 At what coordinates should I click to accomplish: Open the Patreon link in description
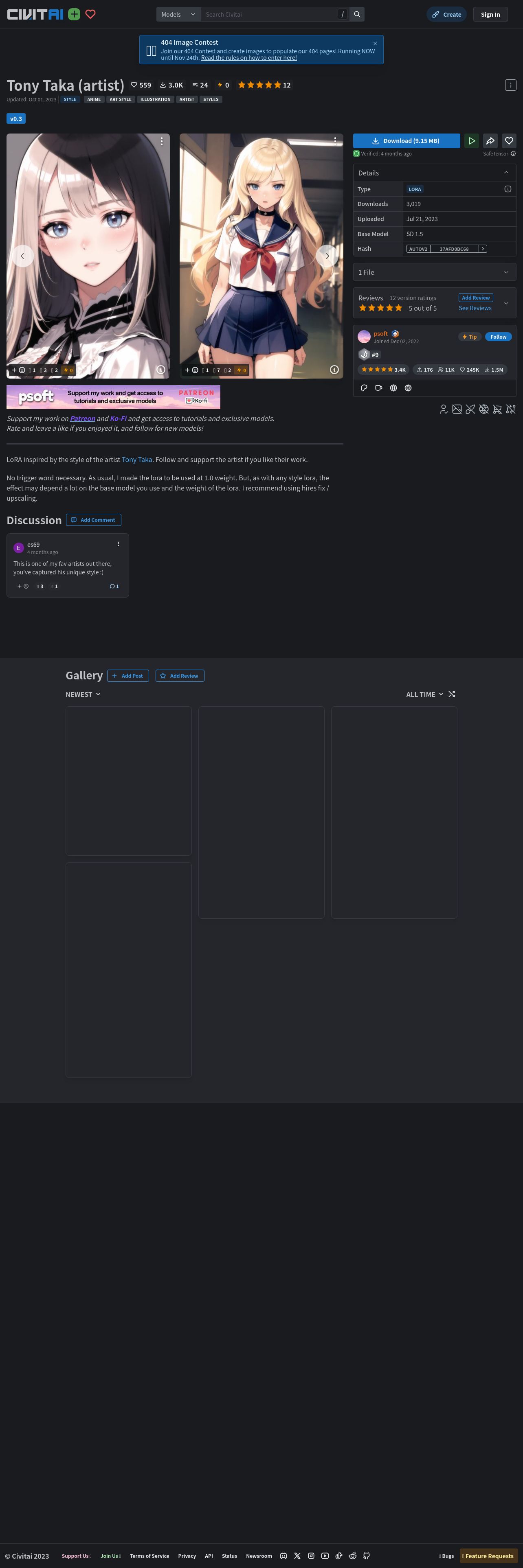[x=82, y=418]
